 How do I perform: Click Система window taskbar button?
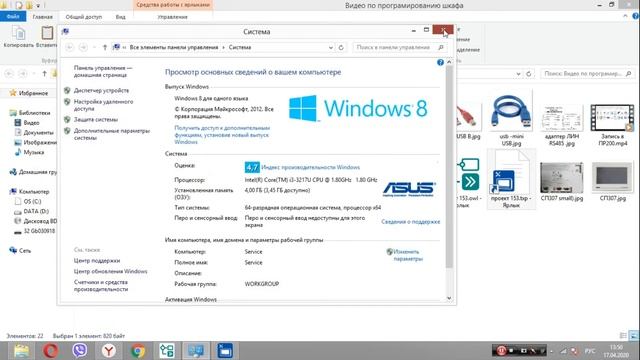(196, 351)
